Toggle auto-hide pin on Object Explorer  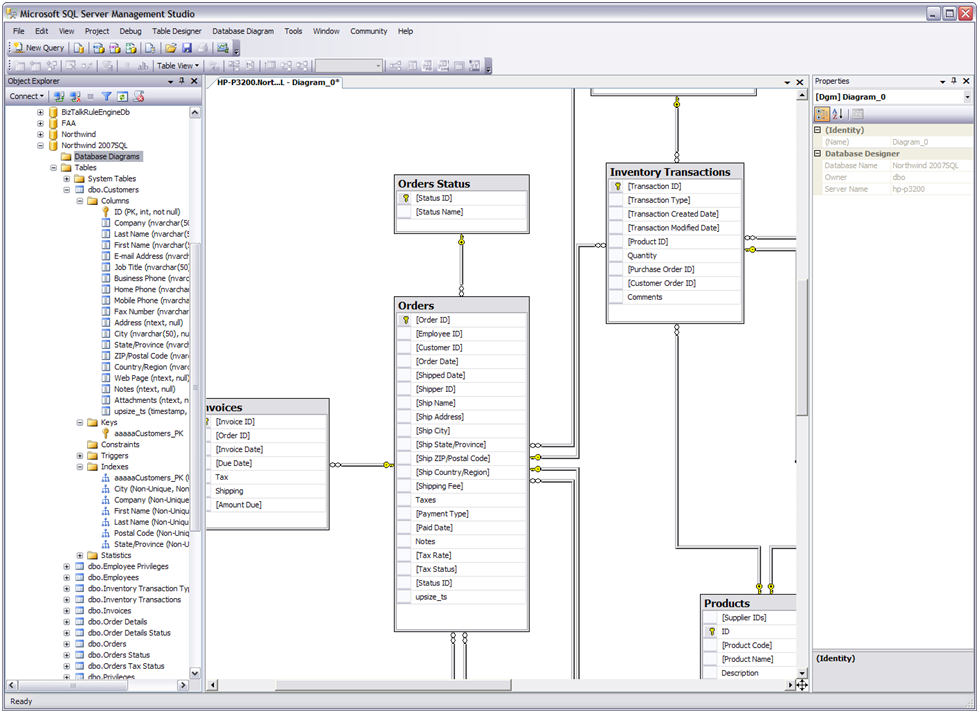click(x=182, y=81)
